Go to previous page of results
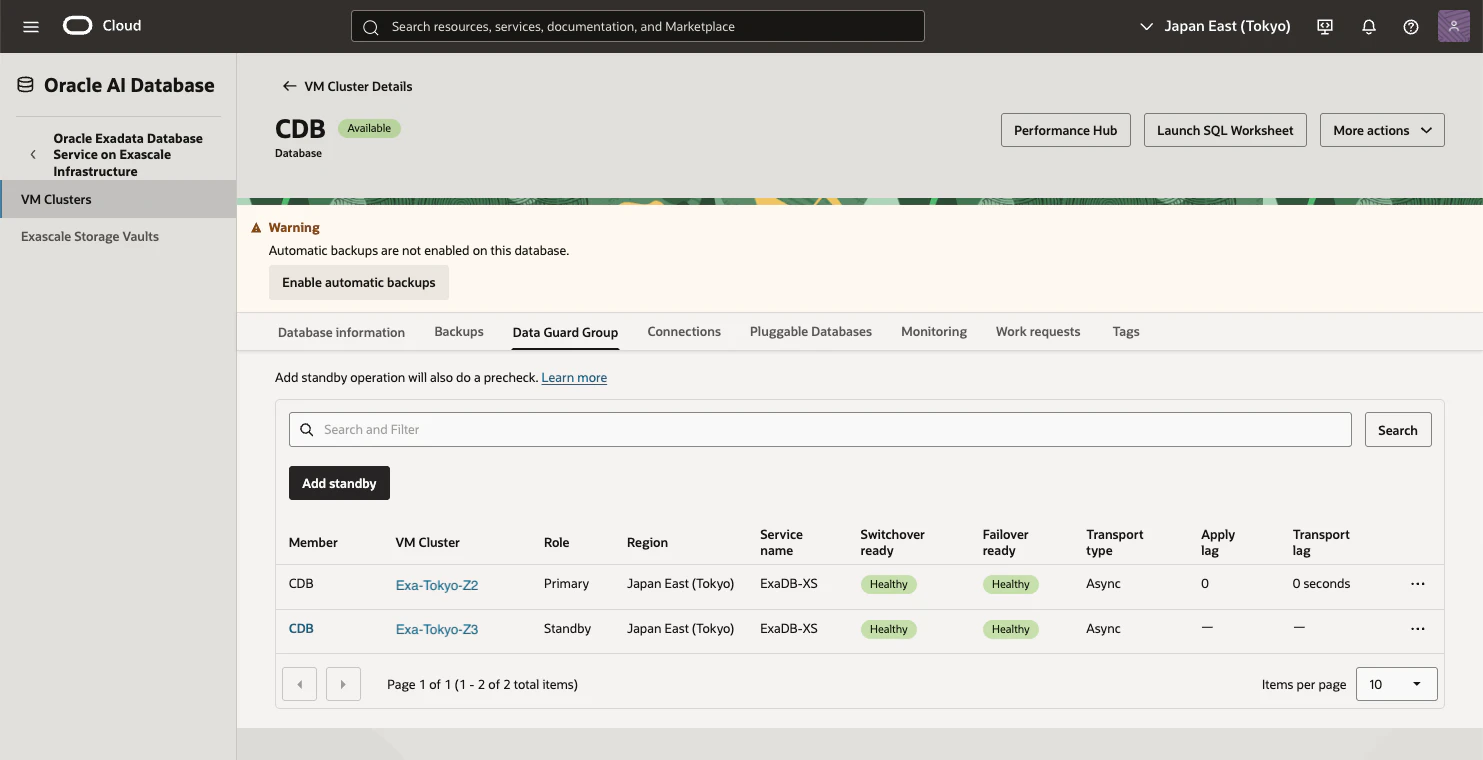 [x=300, y=684]
